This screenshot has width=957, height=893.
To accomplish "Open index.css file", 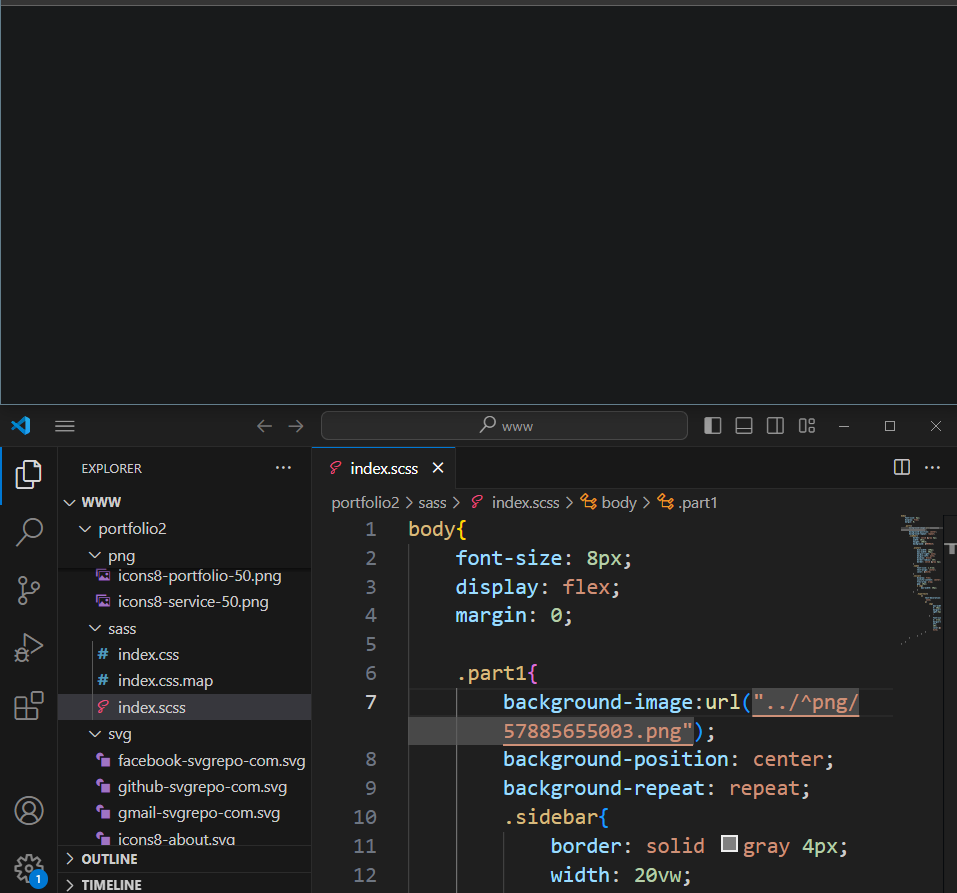I will point(184,655).
